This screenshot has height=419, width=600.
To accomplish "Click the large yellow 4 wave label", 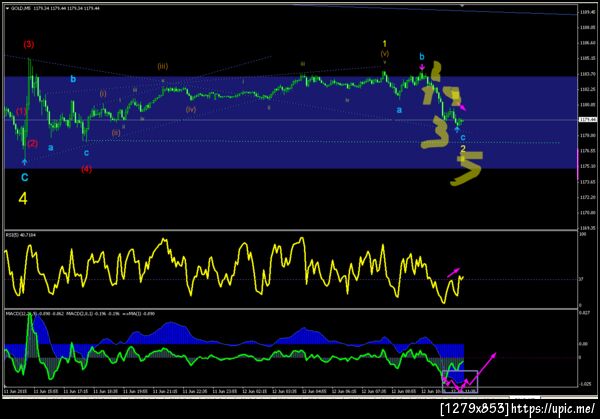I will [x=23, y=199].
